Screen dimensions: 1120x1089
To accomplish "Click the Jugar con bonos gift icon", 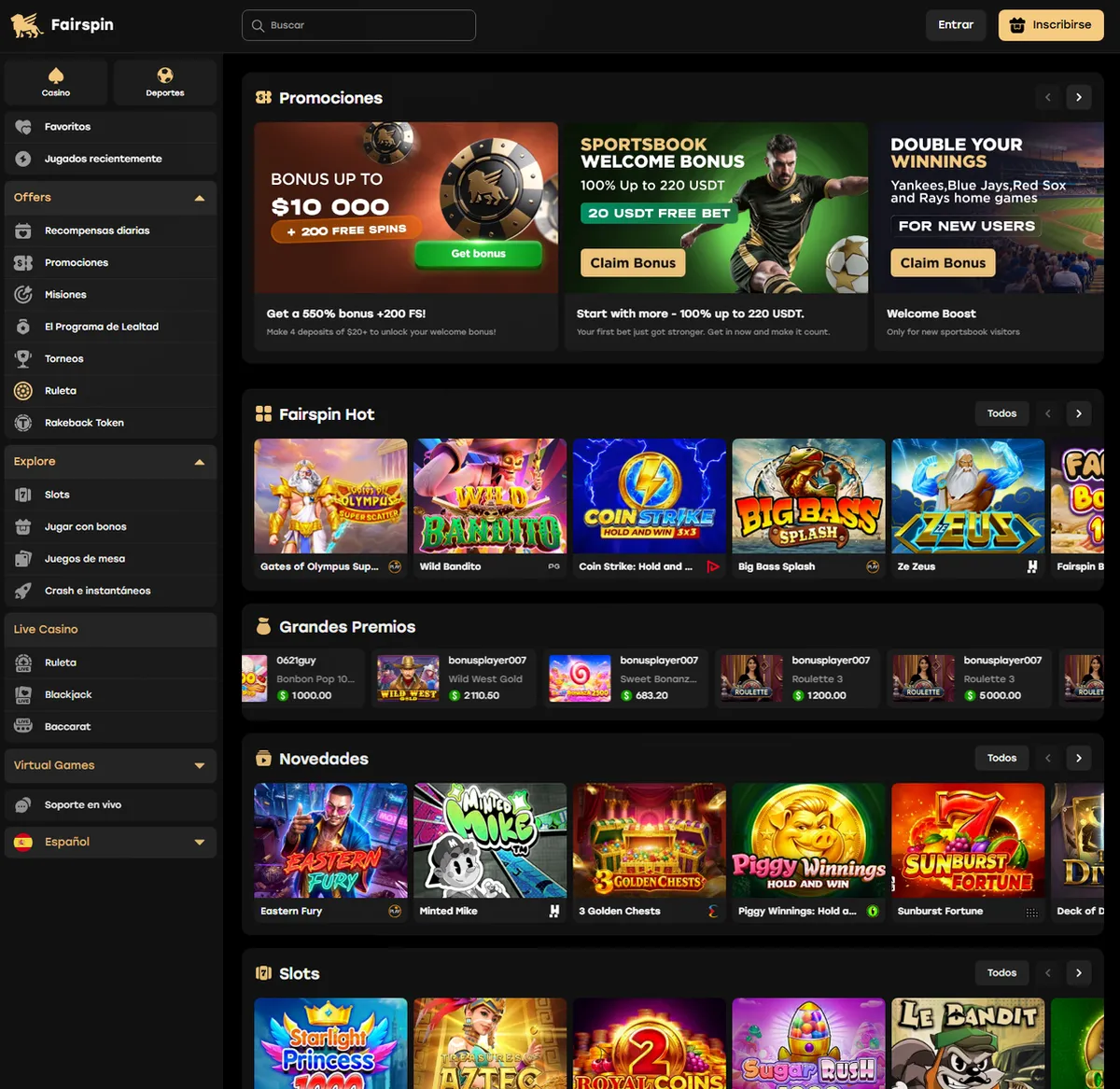I will pos(23,527).
